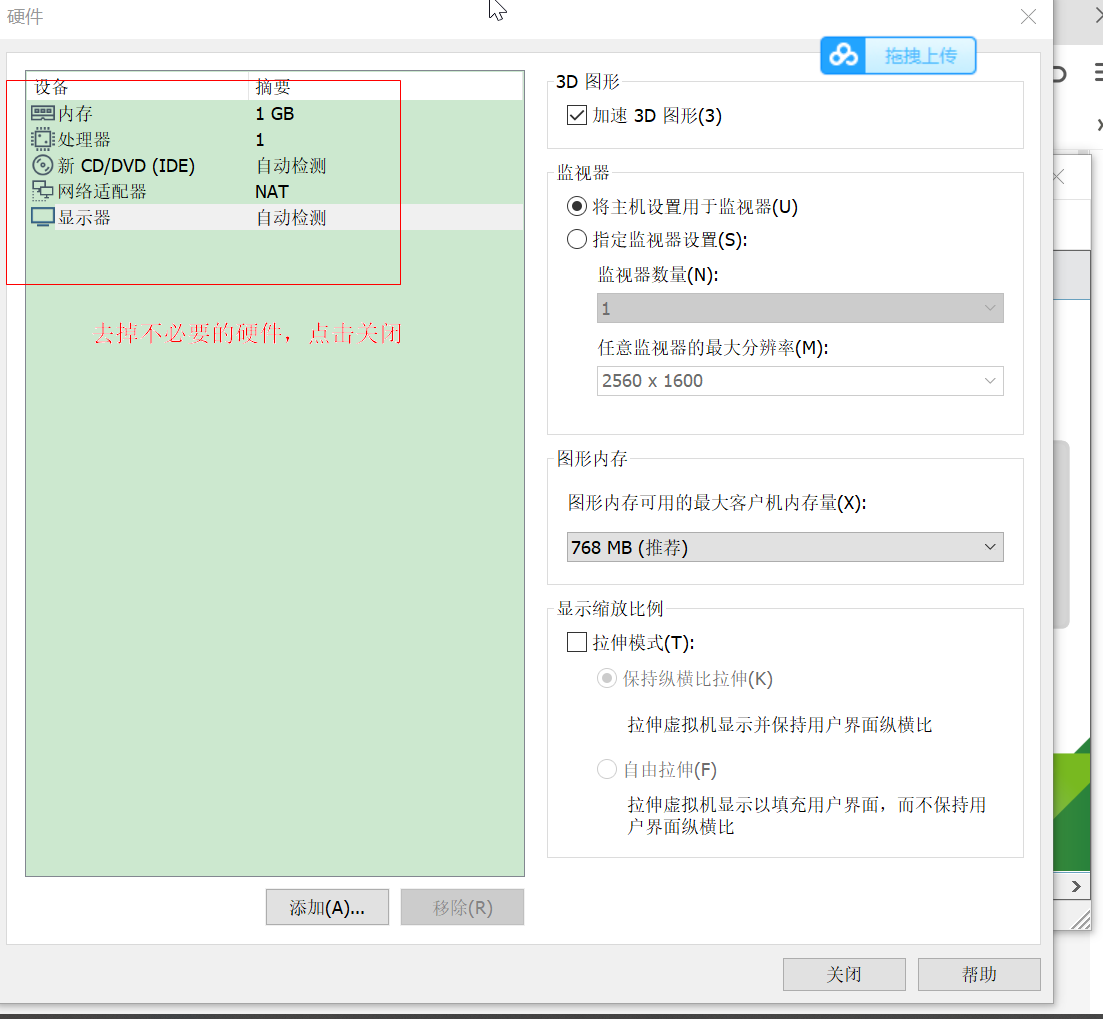
Task: Select the 网络适配器 device row
Action: [275, 191]
